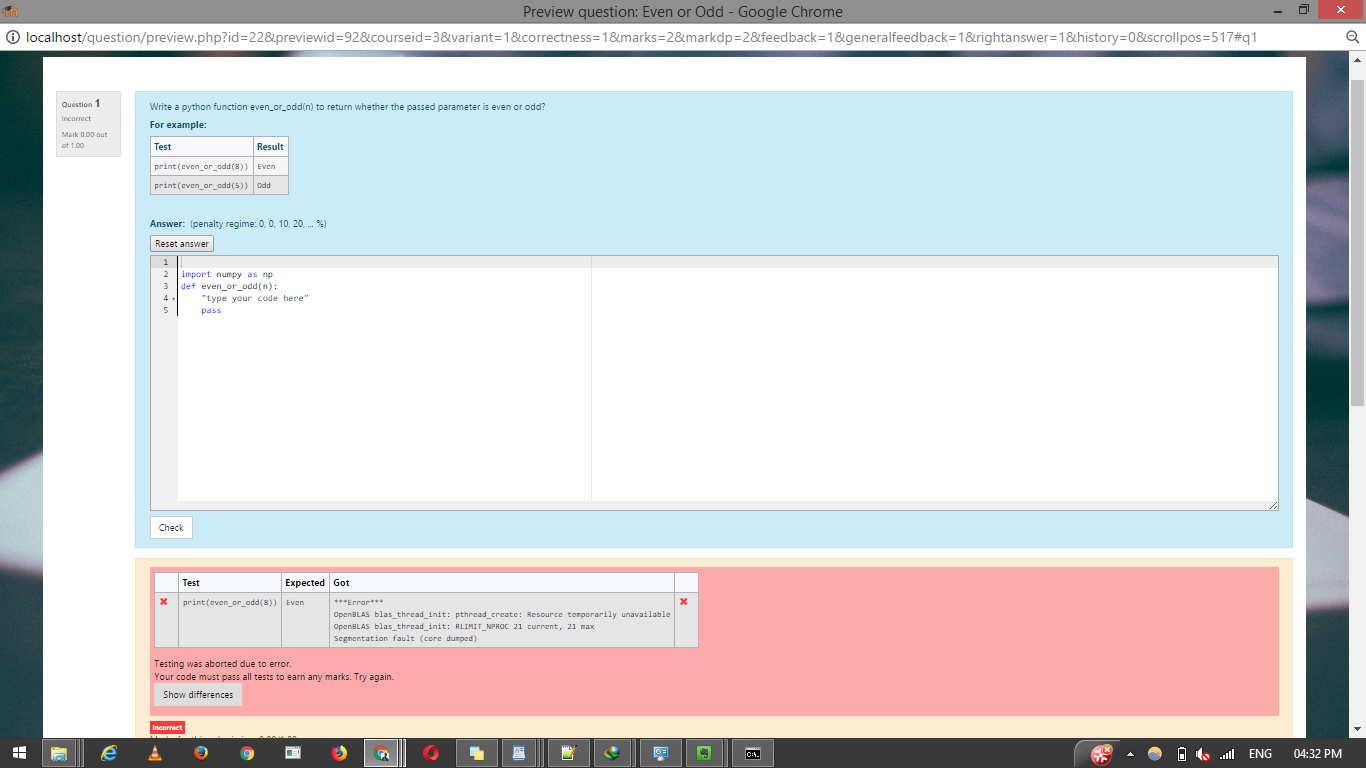Click the red X icon right of the Got column
This screenshot has height=768, width=1366.
(x=684, y=602)
